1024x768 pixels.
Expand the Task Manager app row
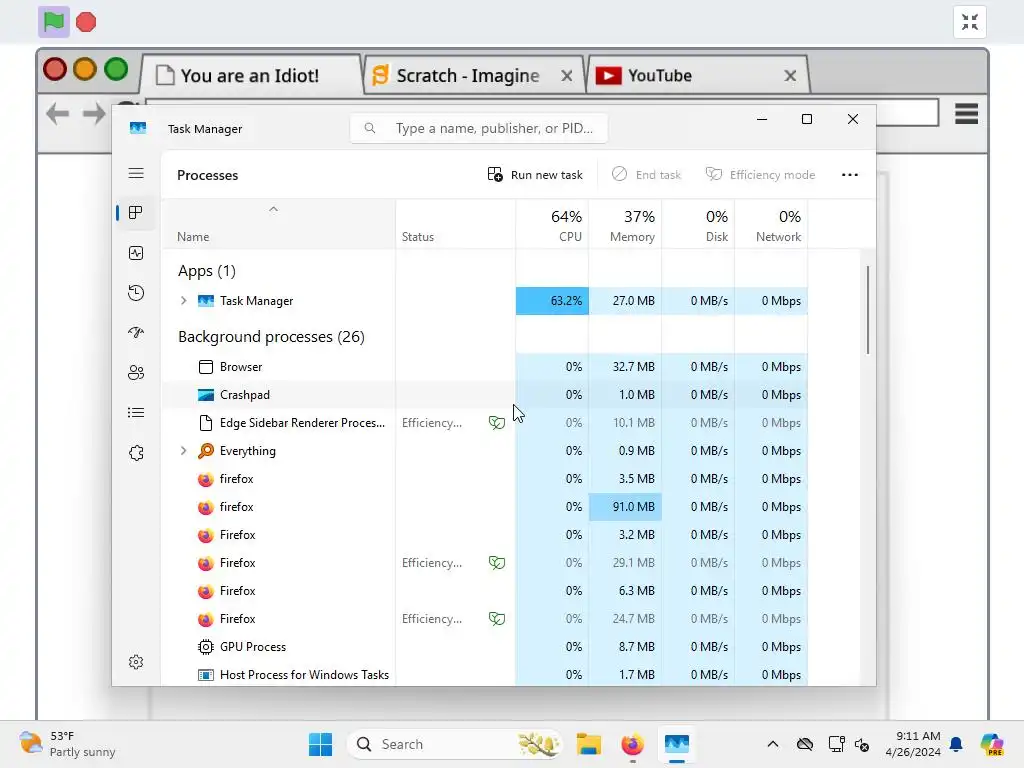tap(184, 300)
